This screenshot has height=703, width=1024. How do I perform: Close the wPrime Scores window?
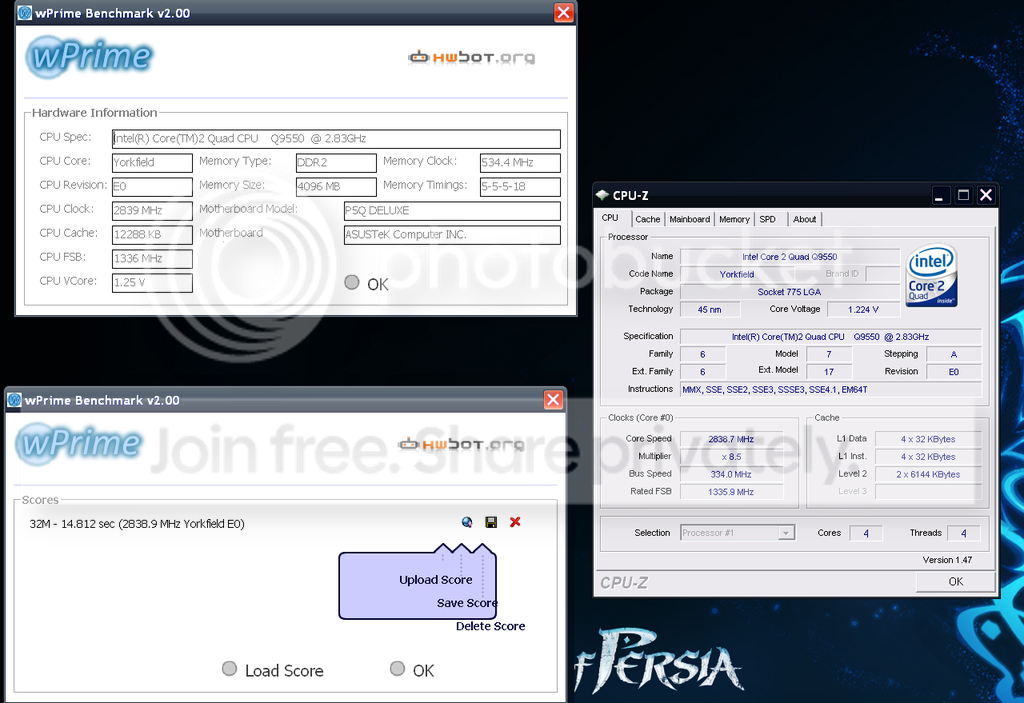pos(553,400)
